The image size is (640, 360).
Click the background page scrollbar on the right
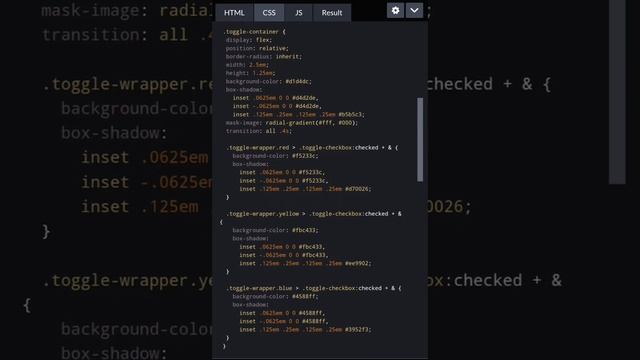click(617, 92)
